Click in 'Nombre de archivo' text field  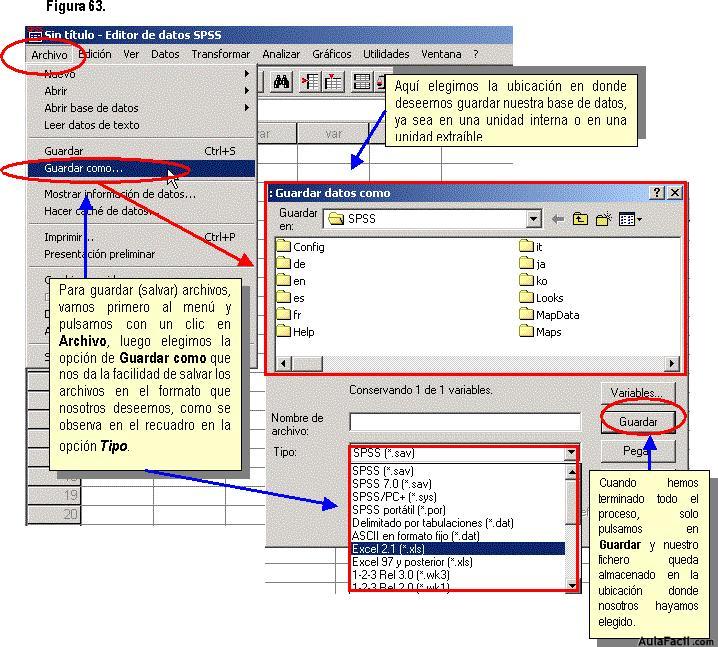coord(465,422)
